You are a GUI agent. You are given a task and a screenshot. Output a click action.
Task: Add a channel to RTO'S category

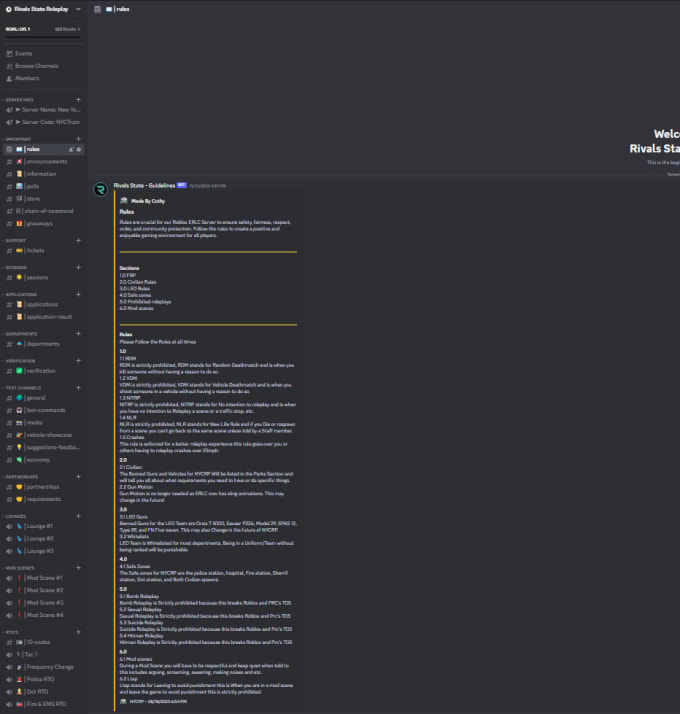[78, 632]
